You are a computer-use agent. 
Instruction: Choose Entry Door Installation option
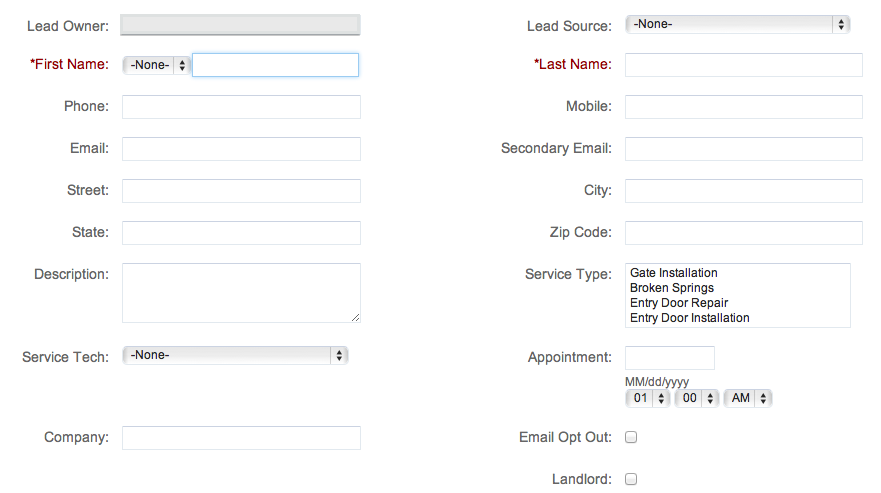pos(689,318)
